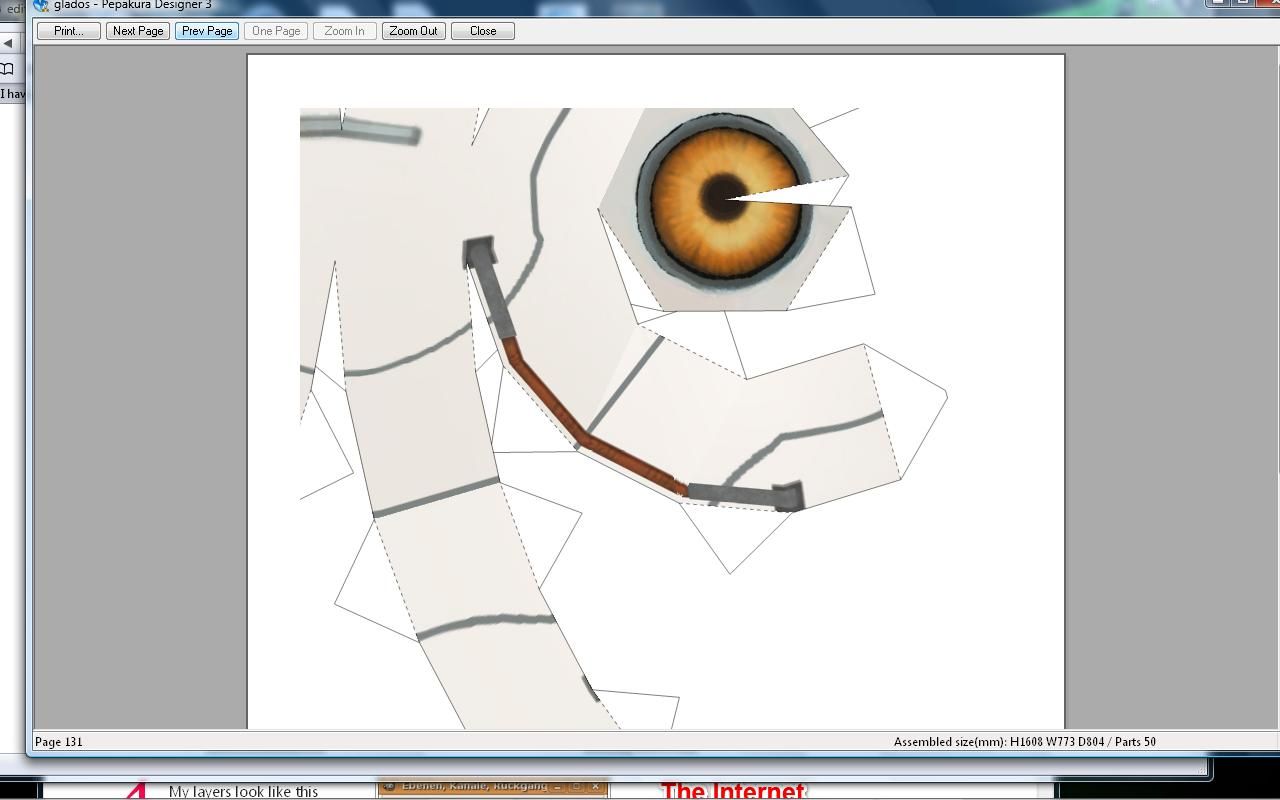Switch to One Page view
This screenshot has height=800, width=1280.
tap(275, 30)
